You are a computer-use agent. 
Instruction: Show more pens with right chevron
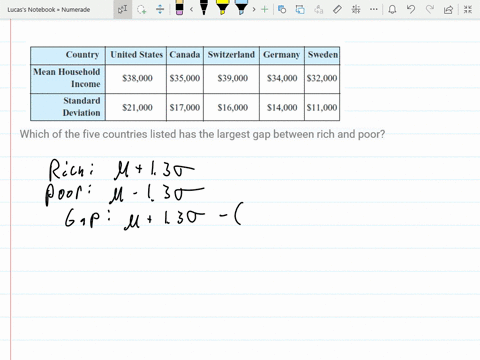pos(254,9)
